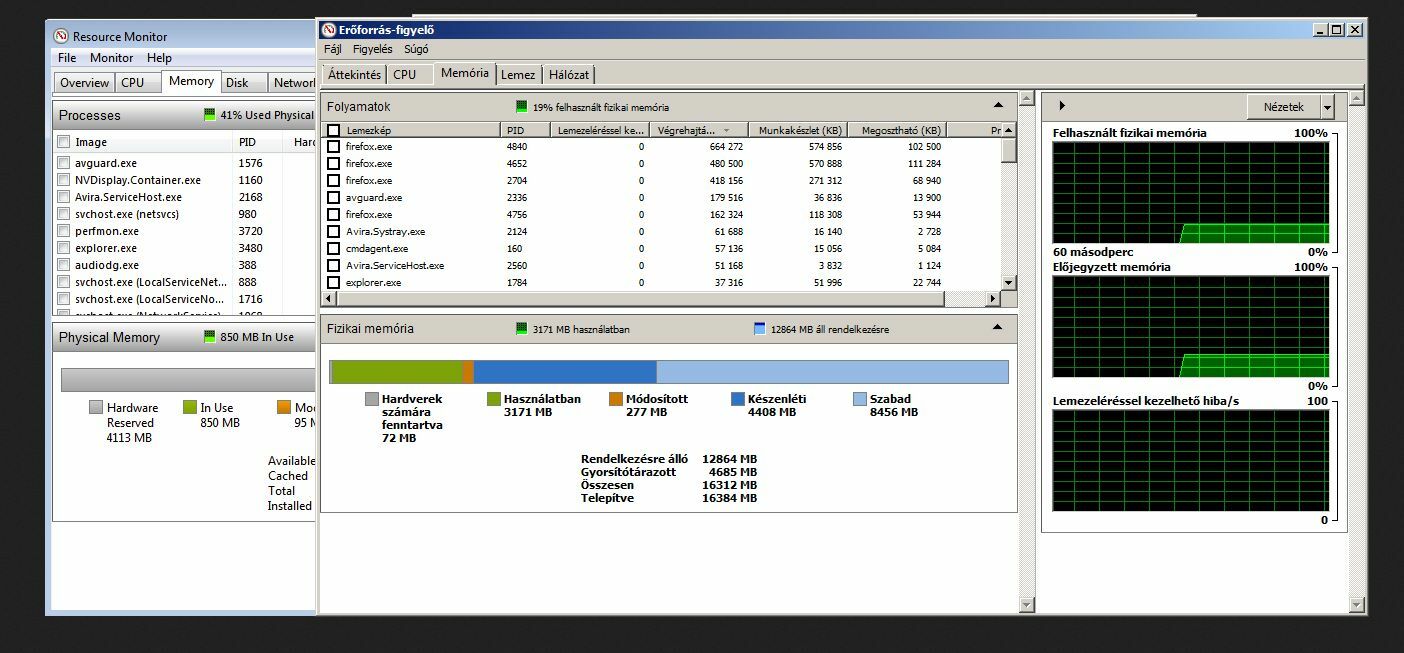Switch to the Lemez tab
The image size is (1404, 653).
pyautogui.click(x=518, y=74)
